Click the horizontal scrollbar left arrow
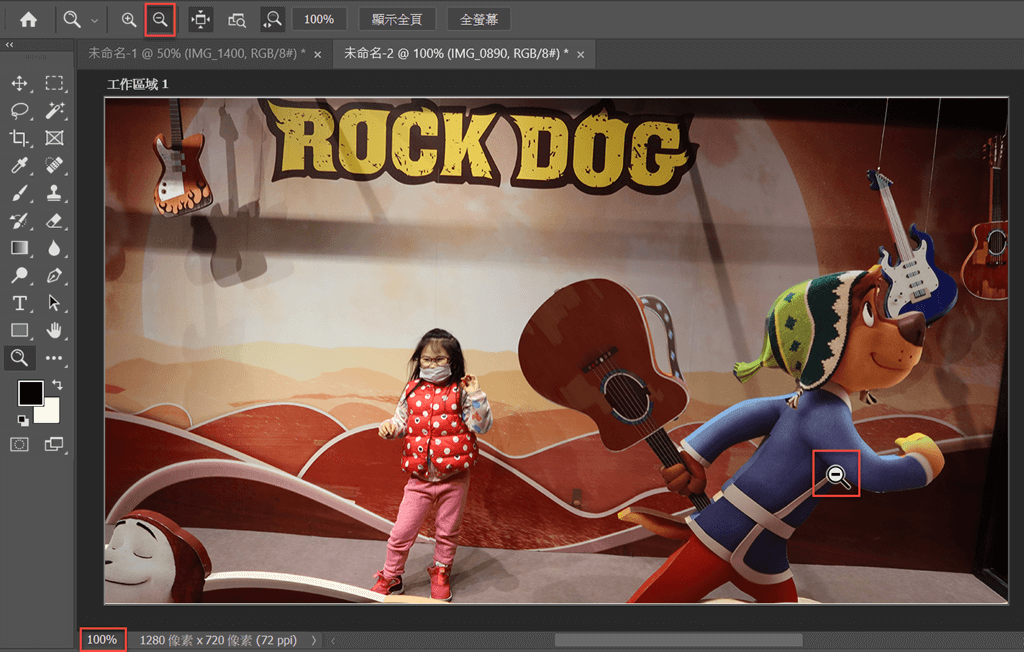1024x652 pixels. (333, 641)
